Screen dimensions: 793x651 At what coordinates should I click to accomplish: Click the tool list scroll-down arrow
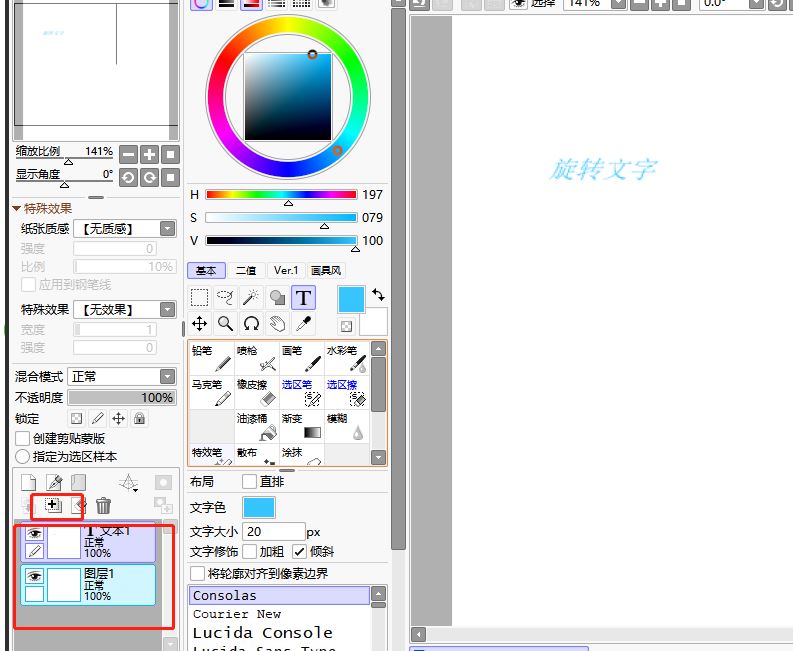[378, 458]
